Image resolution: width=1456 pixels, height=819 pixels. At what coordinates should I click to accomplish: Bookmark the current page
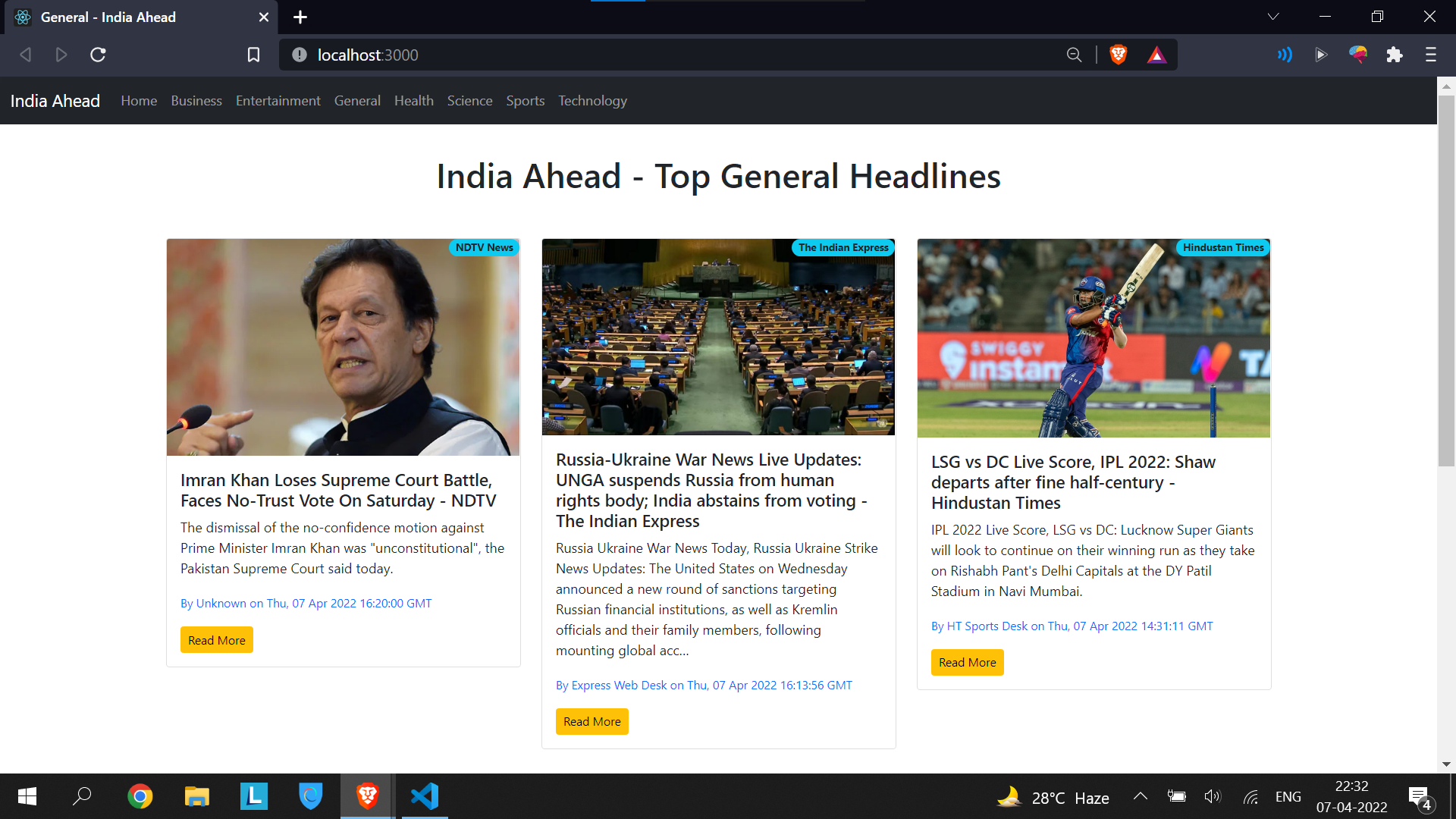pos(253,55)
